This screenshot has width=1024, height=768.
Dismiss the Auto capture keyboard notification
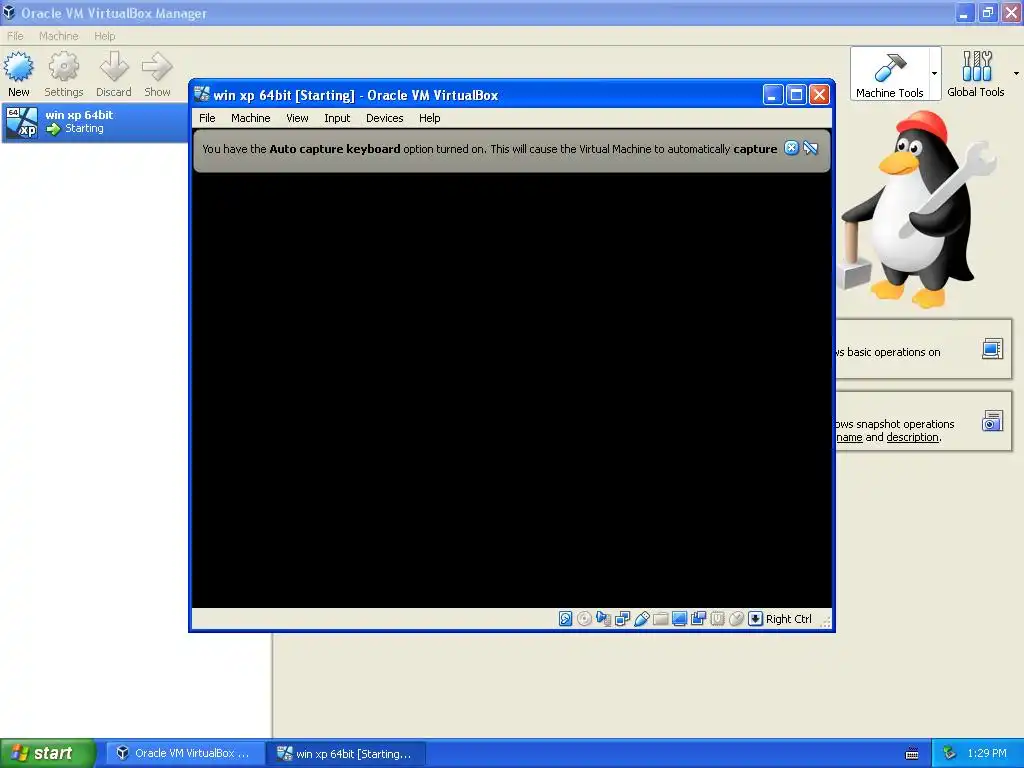coord(791,148)
